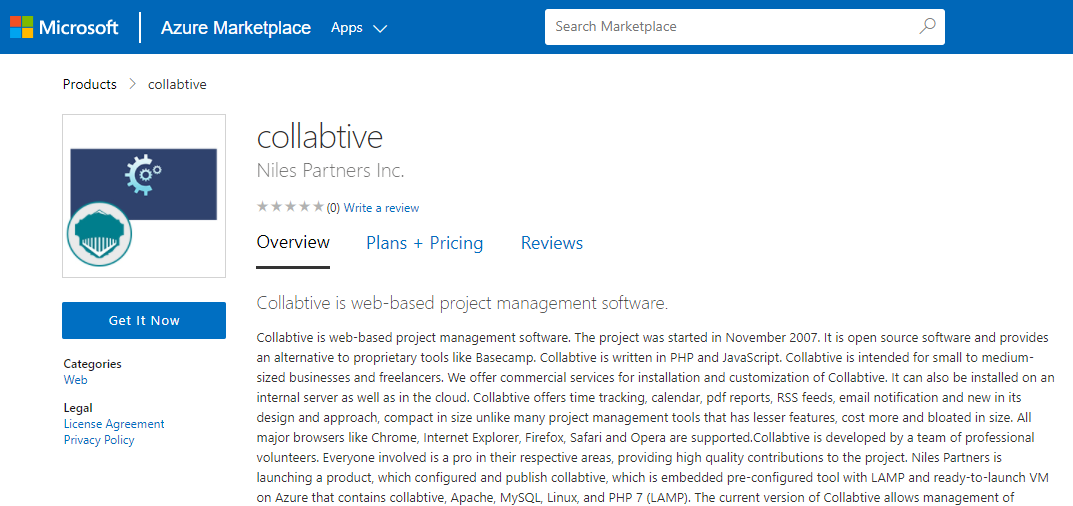Switch to the Overview tab
The image size is (1073, 506).
coord(293,243)
